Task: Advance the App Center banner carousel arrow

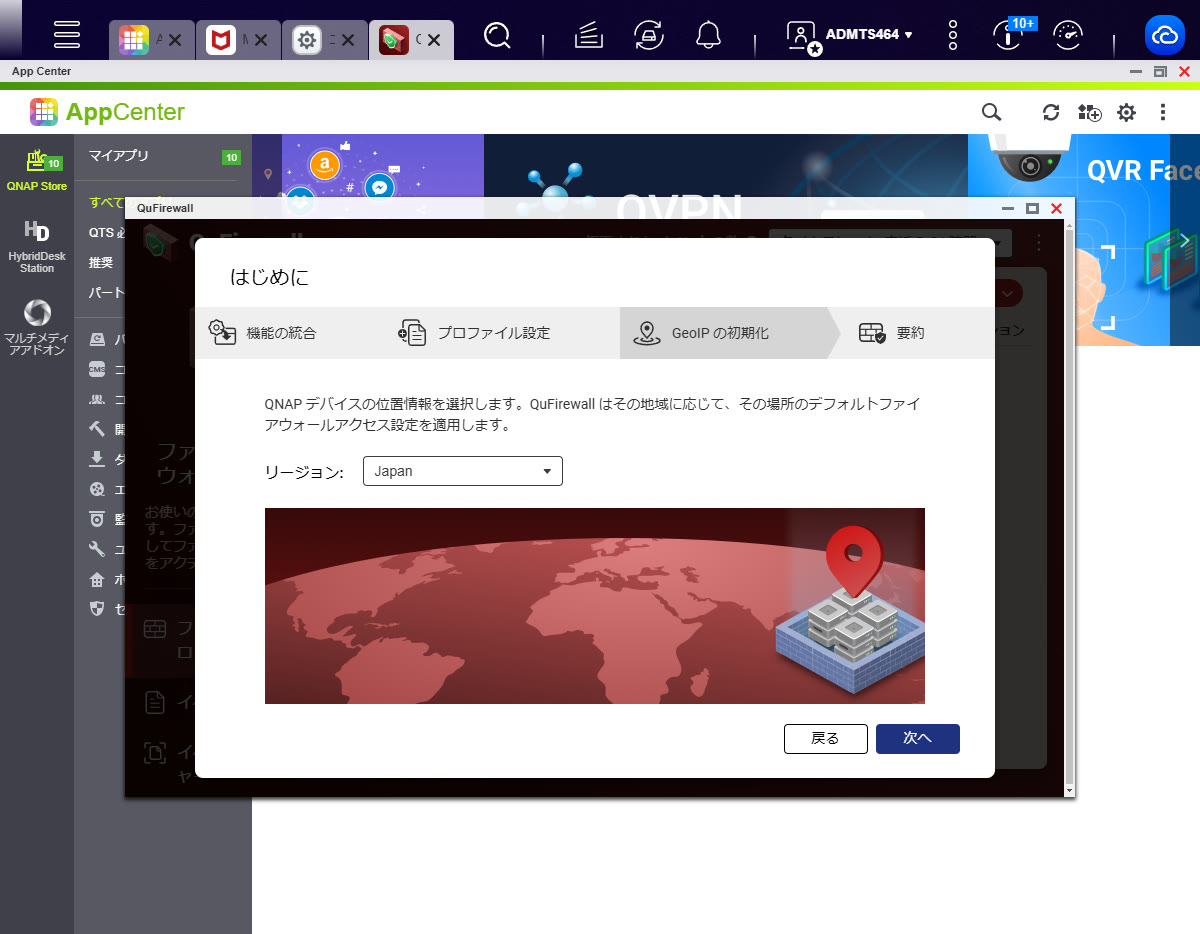Action: [1185, 240]
